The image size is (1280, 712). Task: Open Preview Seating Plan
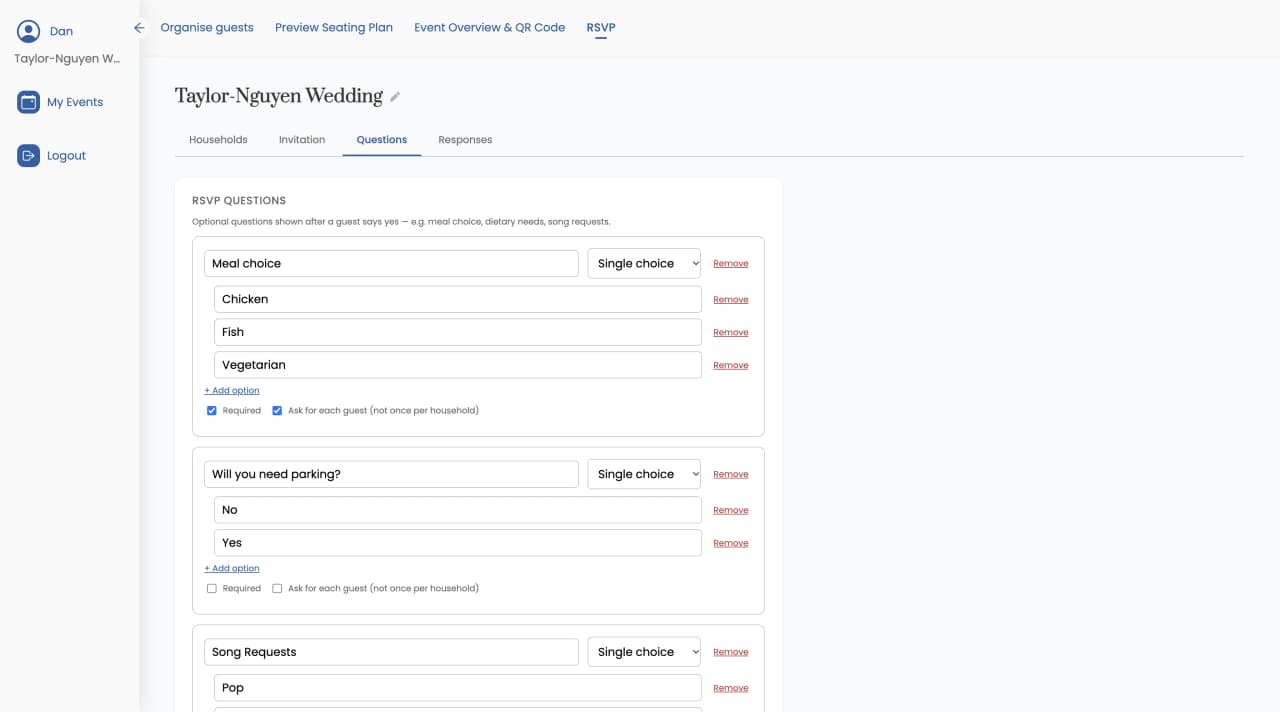point(334,28)
